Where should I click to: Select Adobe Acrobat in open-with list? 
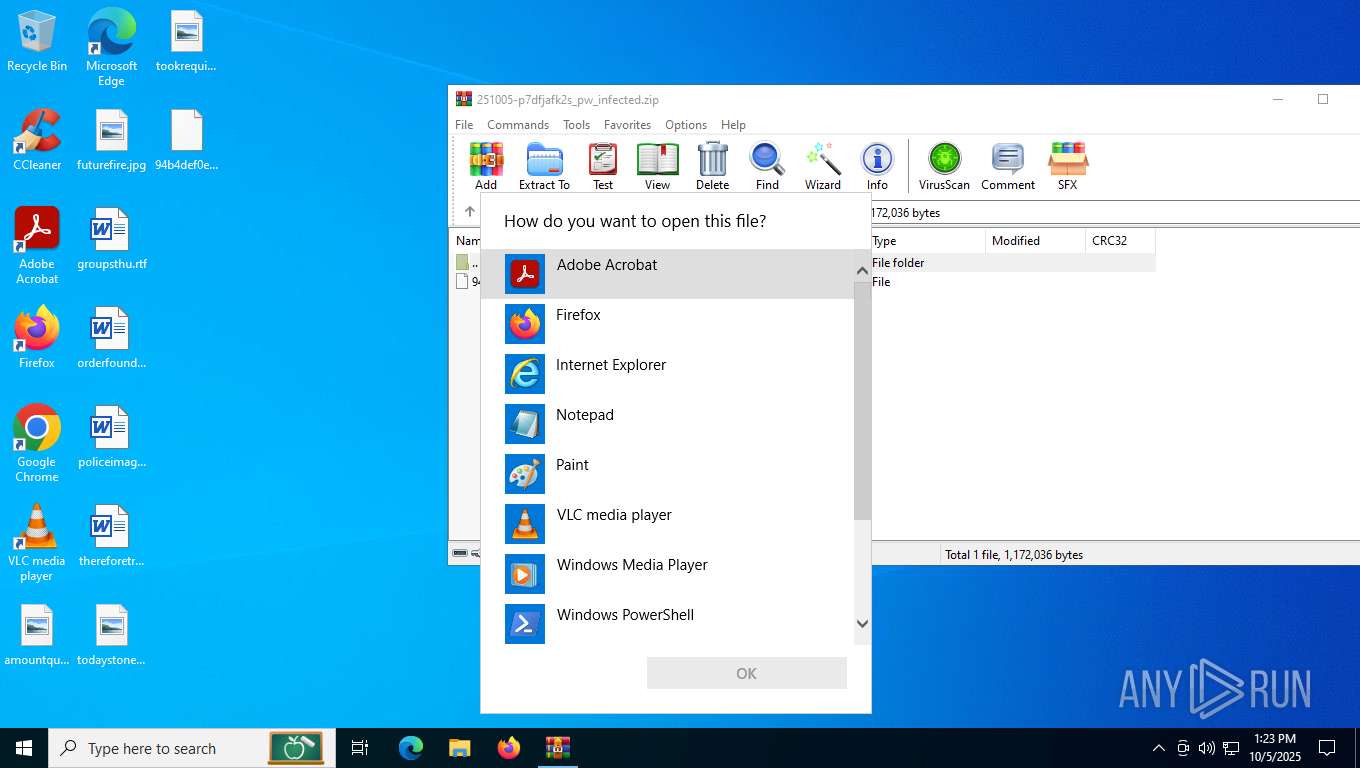[668, 273]
